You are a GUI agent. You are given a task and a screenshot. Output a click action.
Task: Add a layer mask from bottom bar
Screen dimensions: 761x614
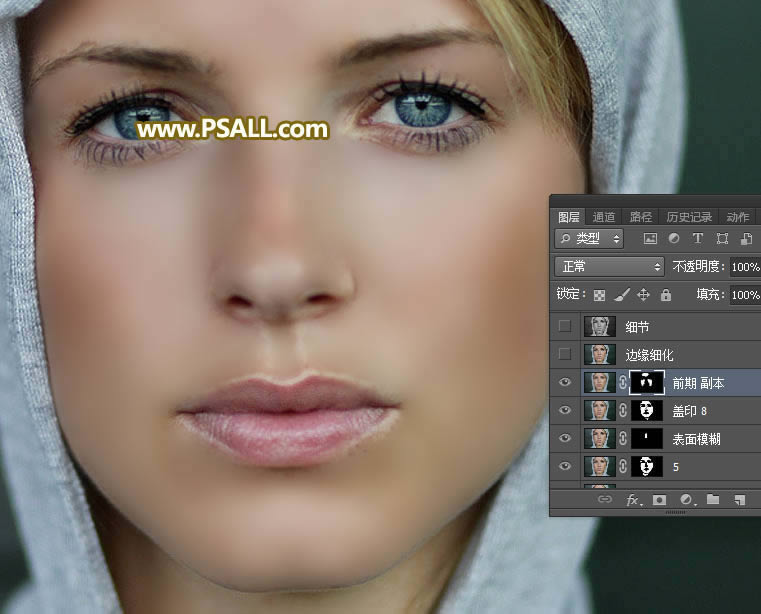click(x=659, y=498)
